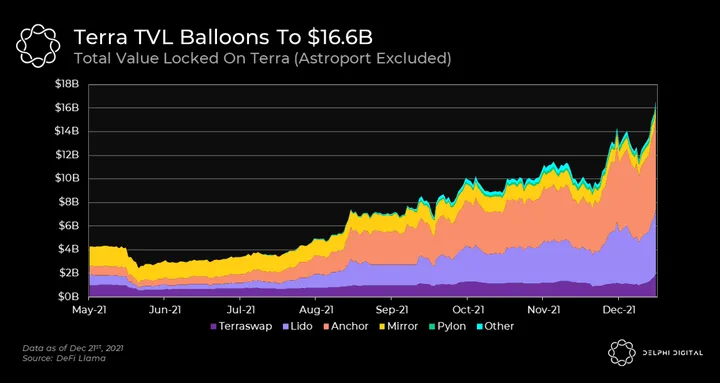The width and height of the screenshot is (720, 383).
Task: Click the Dec-21 x-axis label
Action: (619, 310)
